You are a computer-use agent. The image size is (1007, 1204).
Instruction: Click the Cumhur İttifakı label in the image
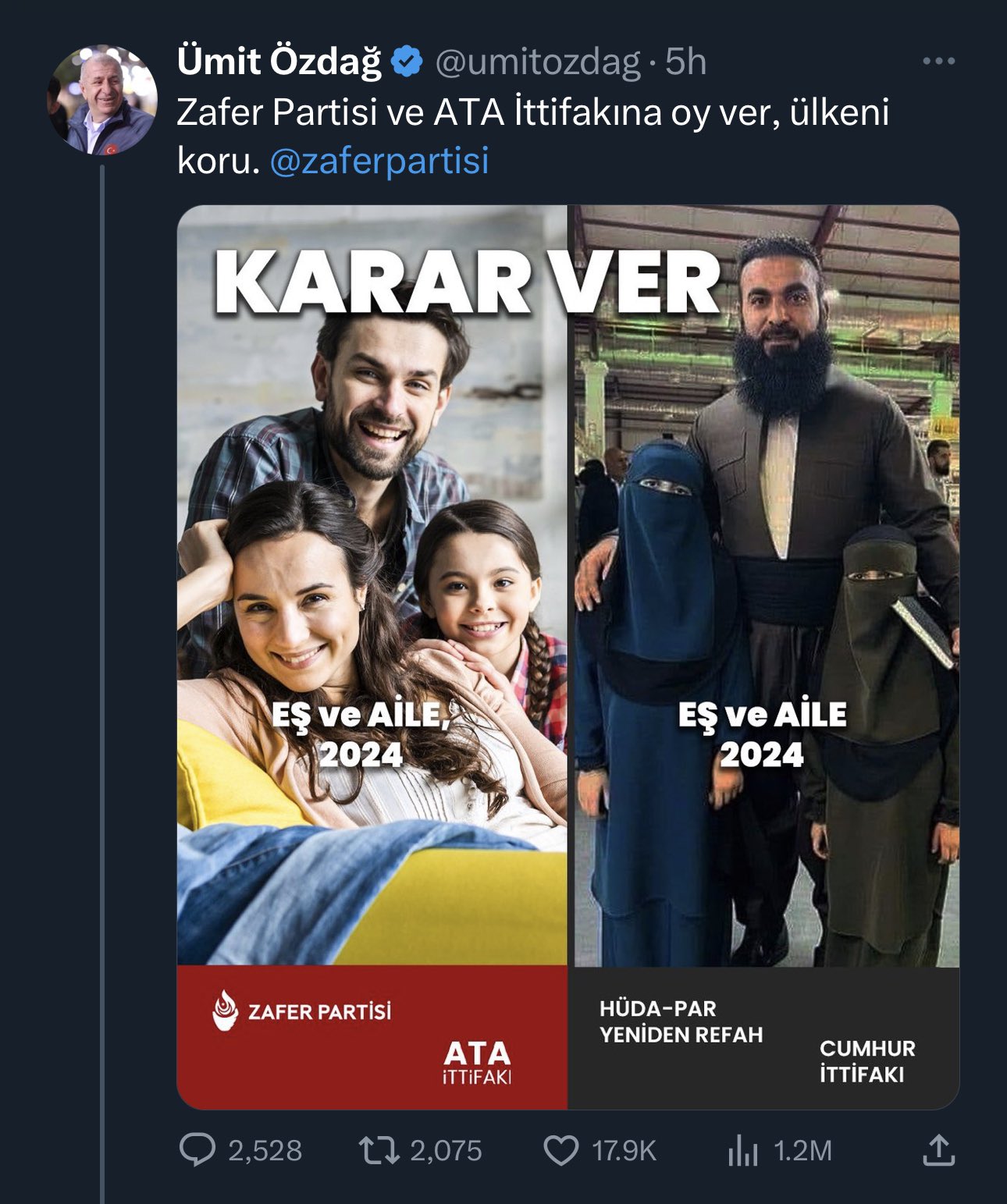click(x=867, y=1061)
